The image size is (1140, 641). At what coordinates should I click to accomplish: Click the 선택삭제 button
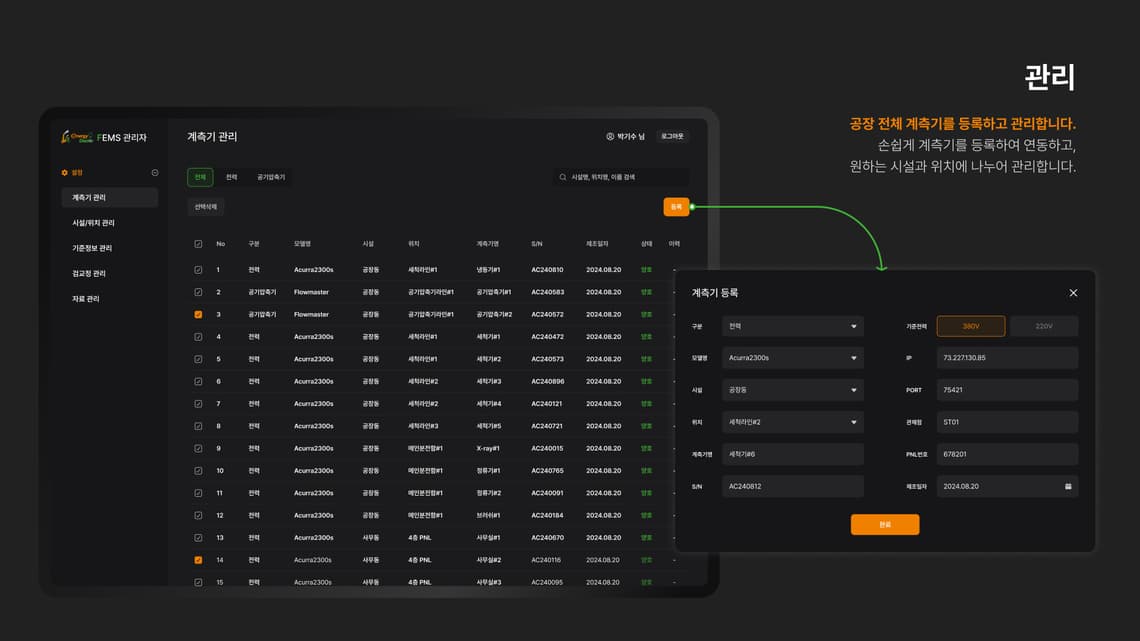click(x=206, y=207)
